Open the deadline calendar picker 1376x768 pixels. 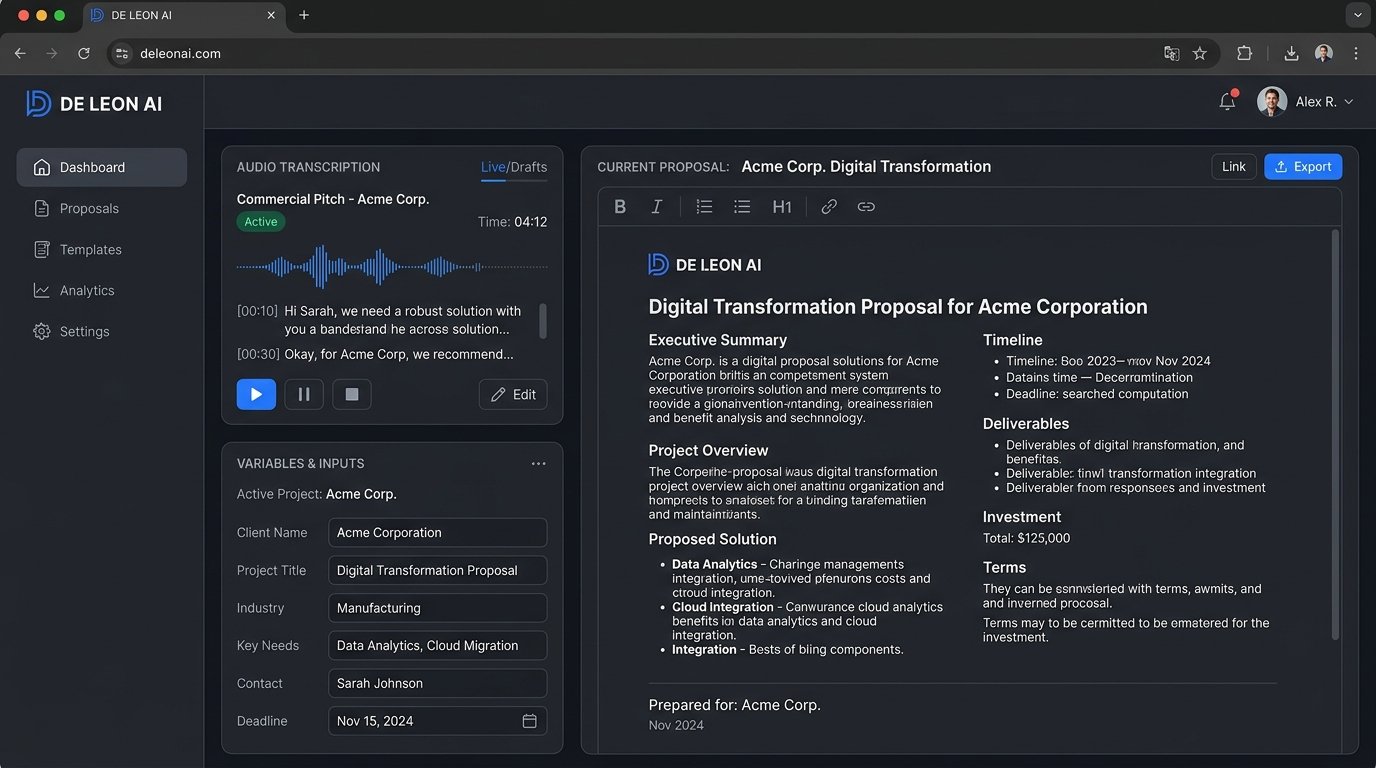click(530, 721)
